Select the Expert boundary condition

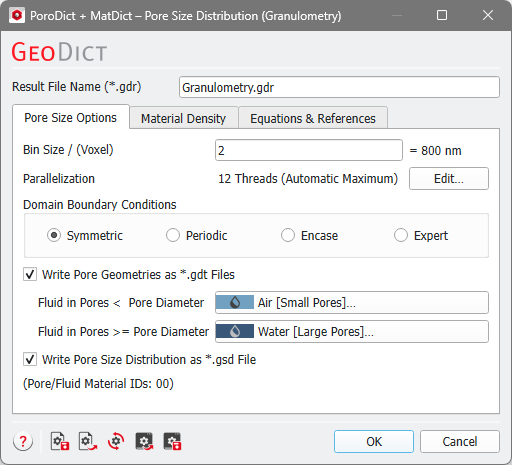401,235
